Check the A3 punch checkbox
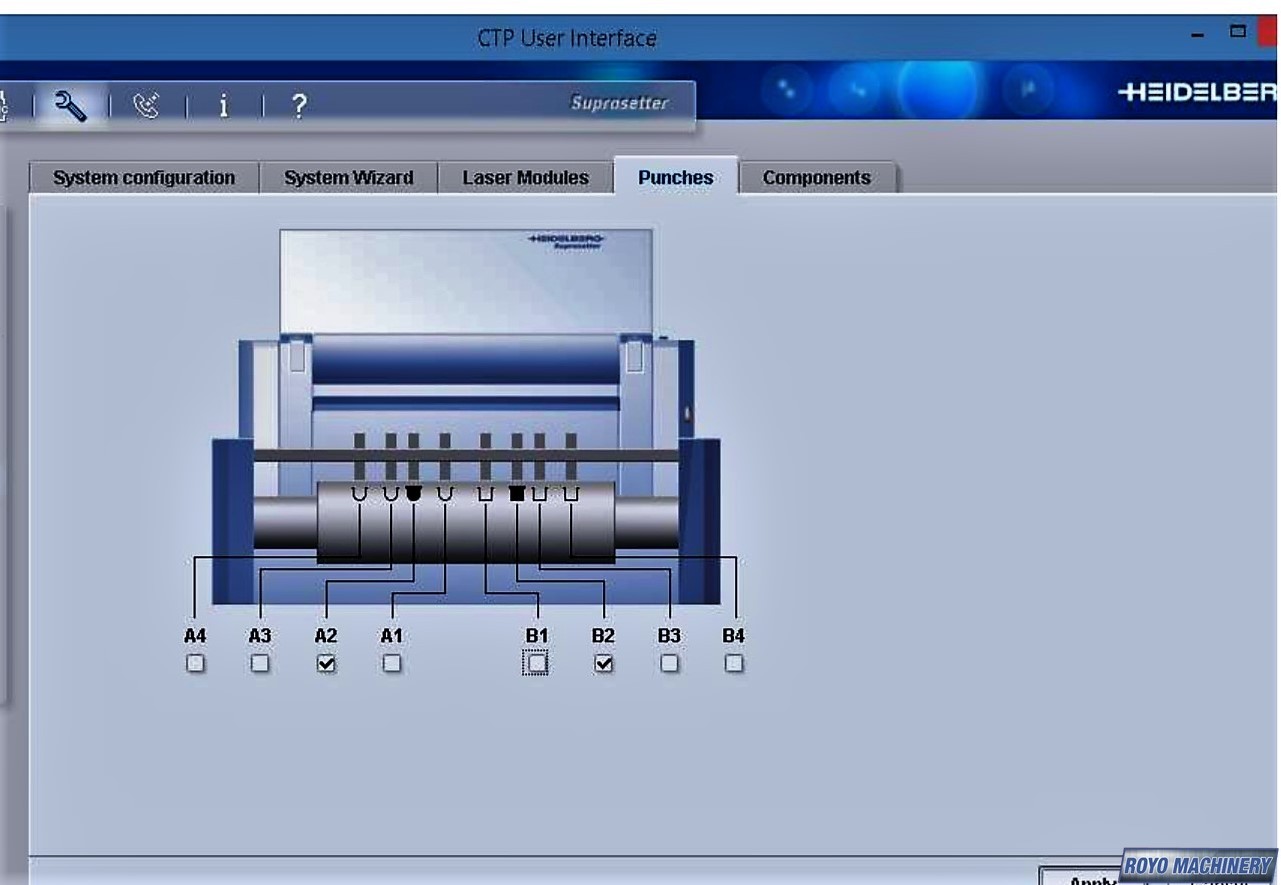This screenshot has width=1281, height=885. pyautogui.click(x=260, y=663)
